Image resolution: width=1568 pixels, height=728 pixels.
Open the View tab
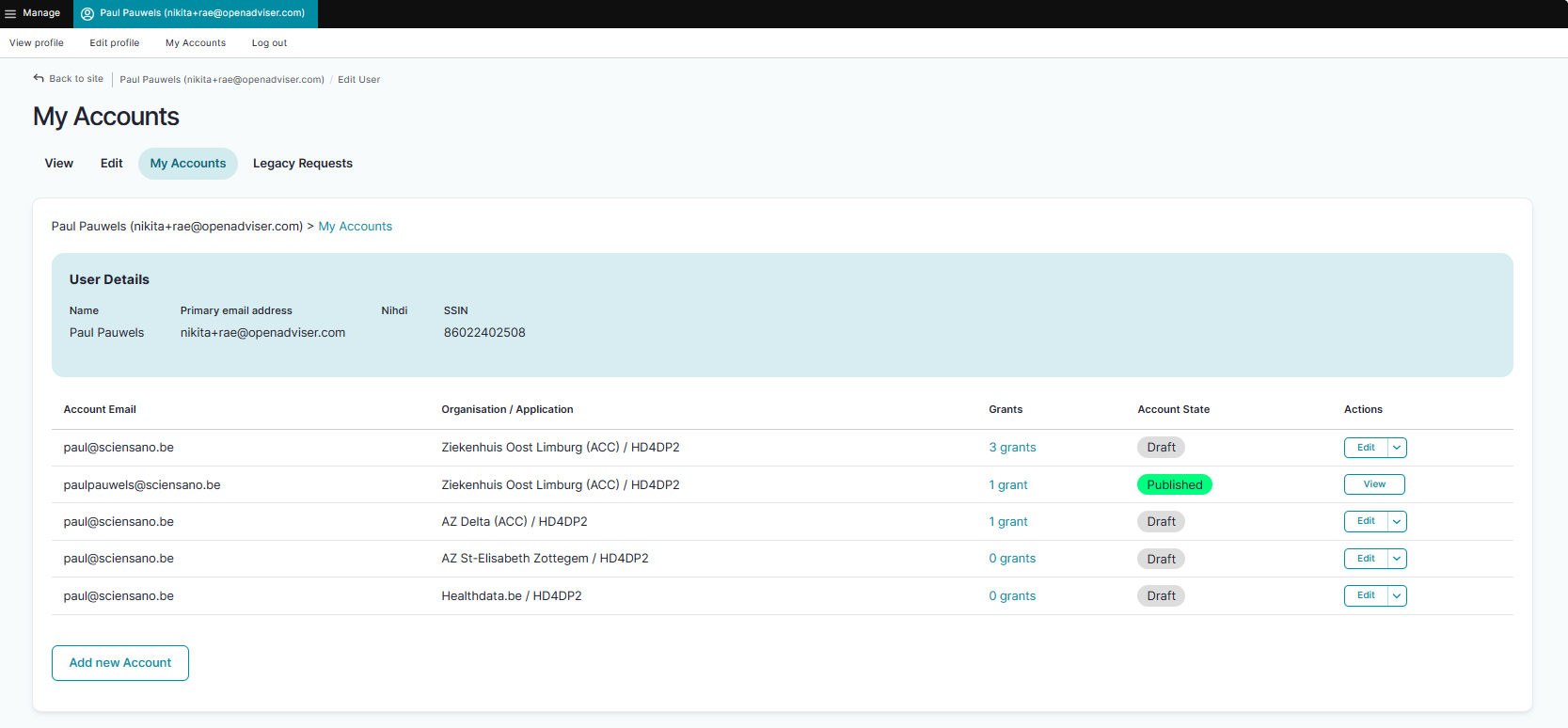click(58, 164)
